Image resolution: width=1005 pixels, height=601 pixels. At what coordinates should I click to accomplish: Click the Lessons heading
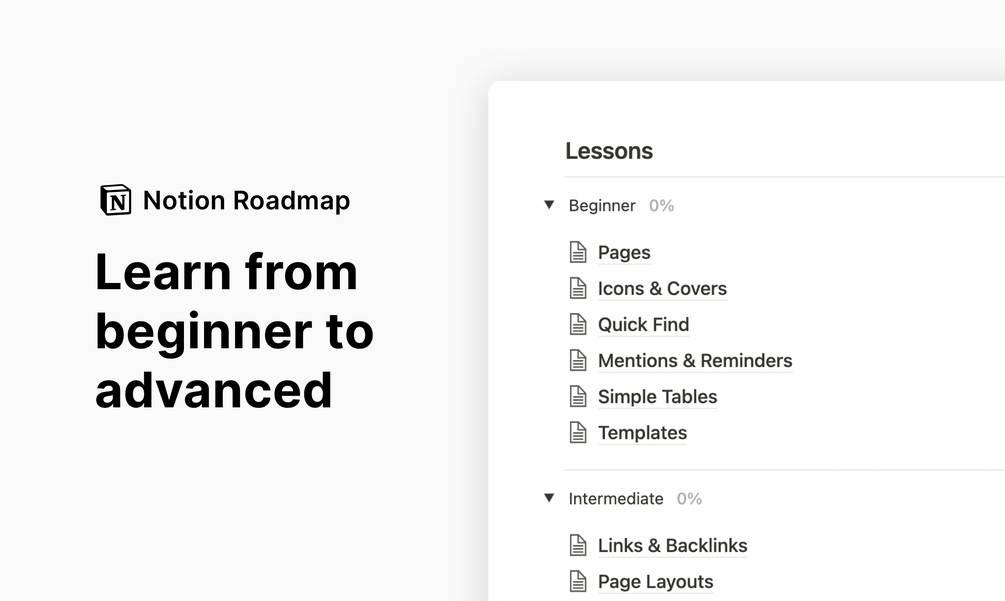609,151
